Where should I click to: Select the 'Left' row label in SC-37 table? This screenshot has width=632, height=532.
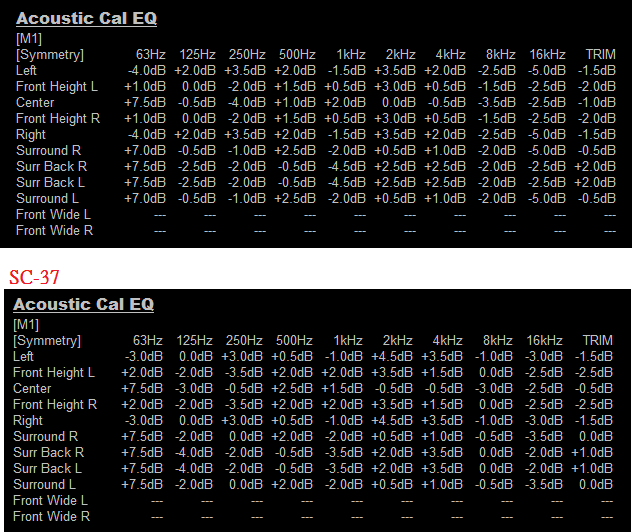point(23,357)
